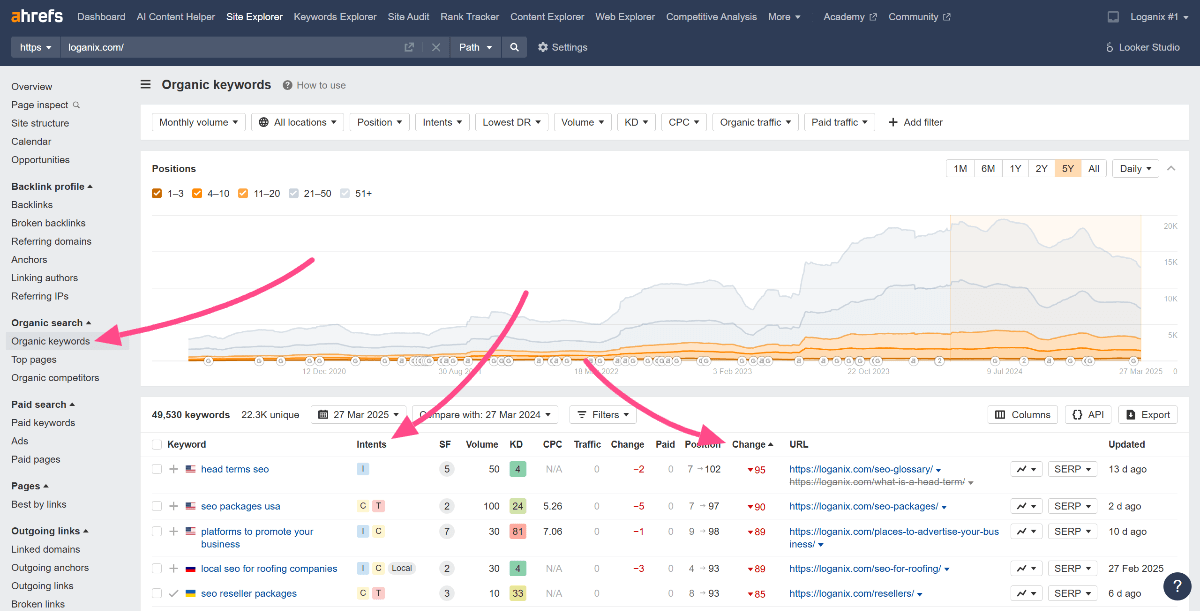The image size is (1200, 611).
Task: Click the monitor icon in top bar
Action: pos(1114,17)
